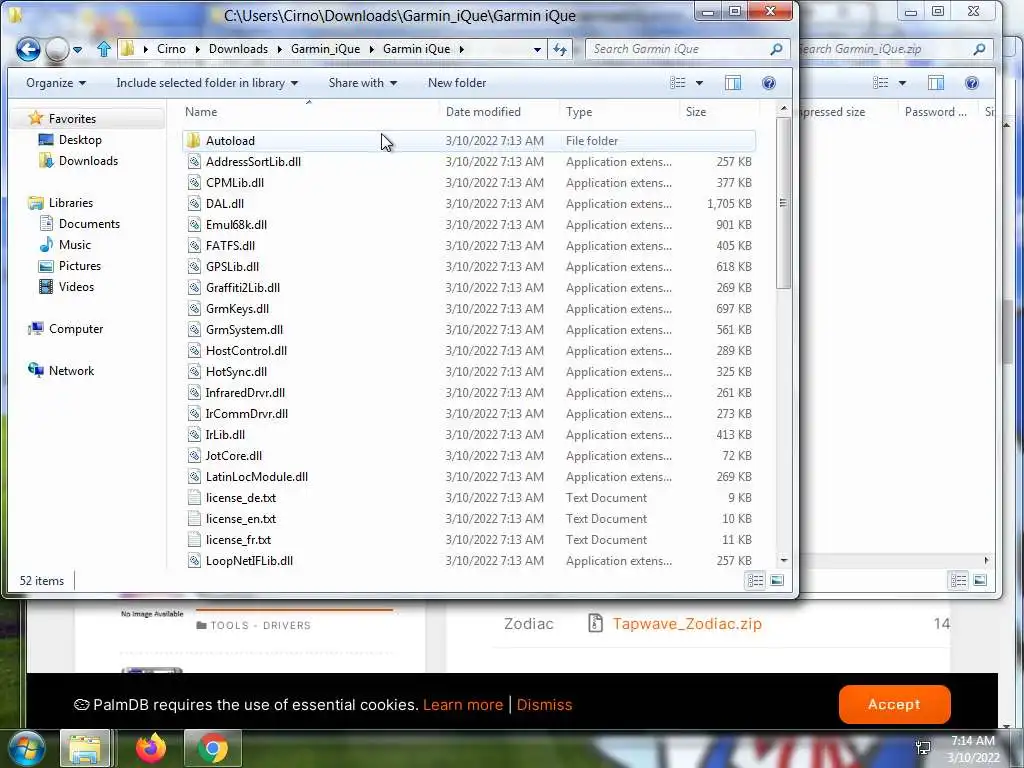Open Firefox from the taskbar
Screen dimensions: 1024x768
click(151, 748)
